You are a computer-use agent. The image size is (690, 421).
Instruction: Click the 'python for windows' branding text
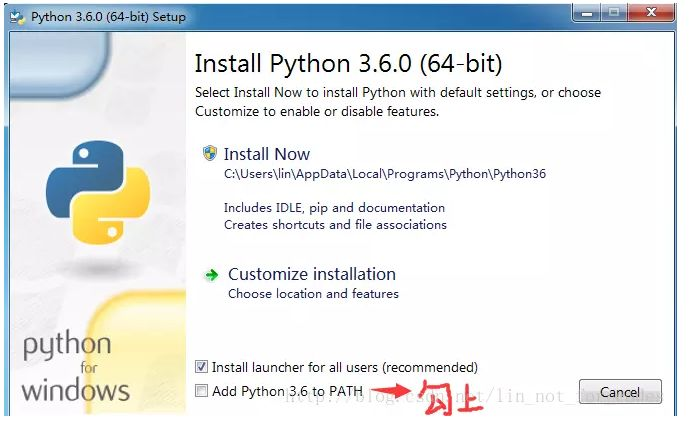76,368
